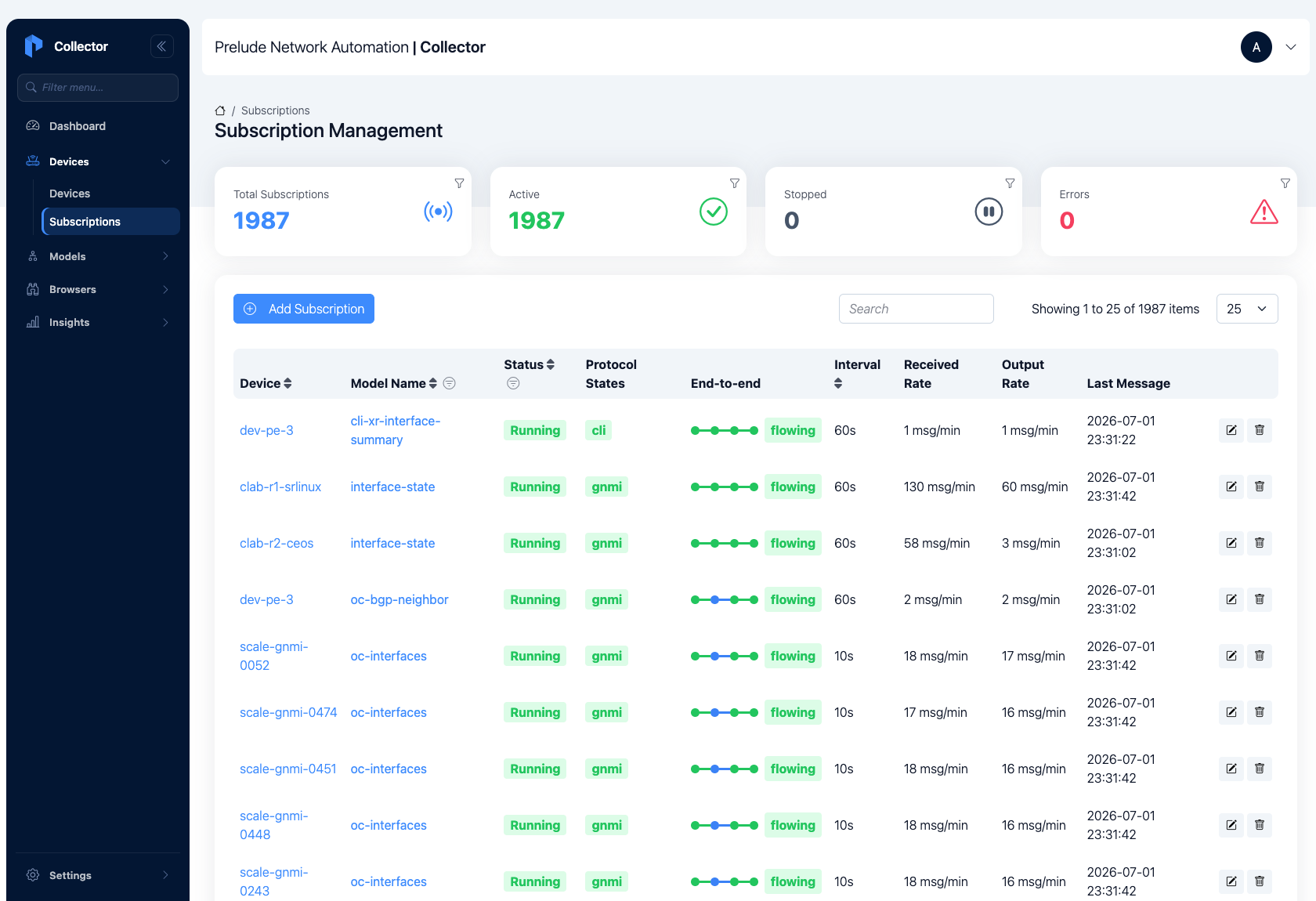Delete the scale-gnmi-0448 subscription
Screen dimensions: 1316x901
tap(1260, 825)
